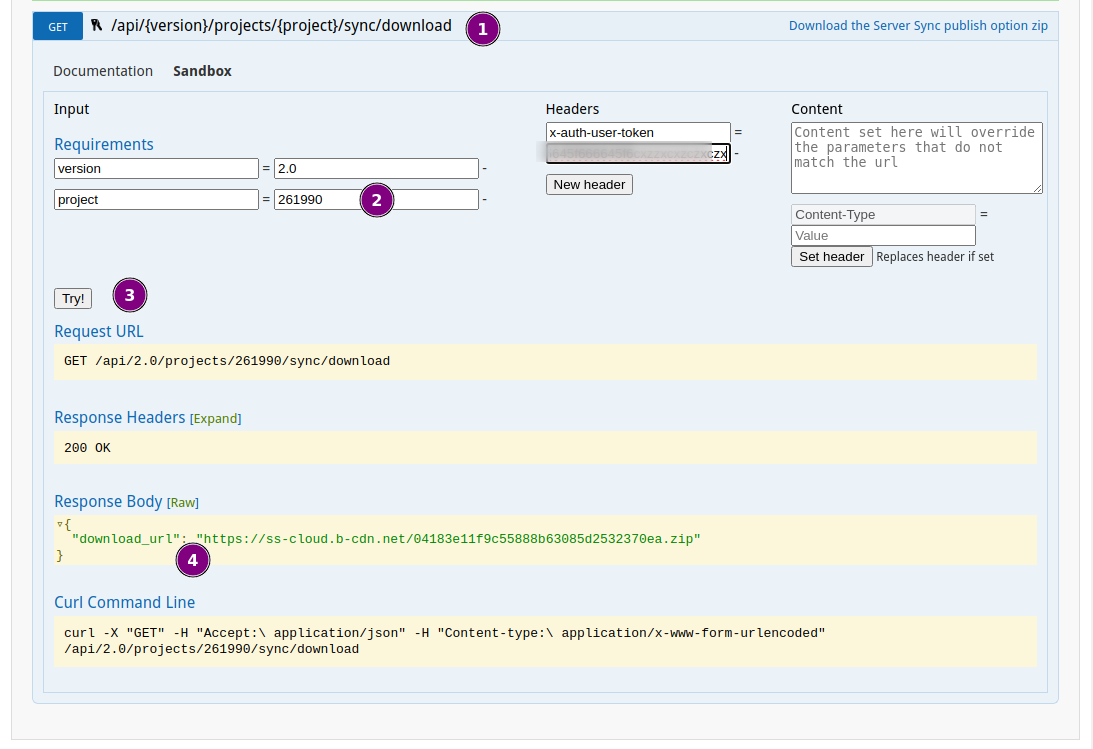Remove version parameter with its minus sign
This screenshot has height=749, width=1093.
pos(484,169)
